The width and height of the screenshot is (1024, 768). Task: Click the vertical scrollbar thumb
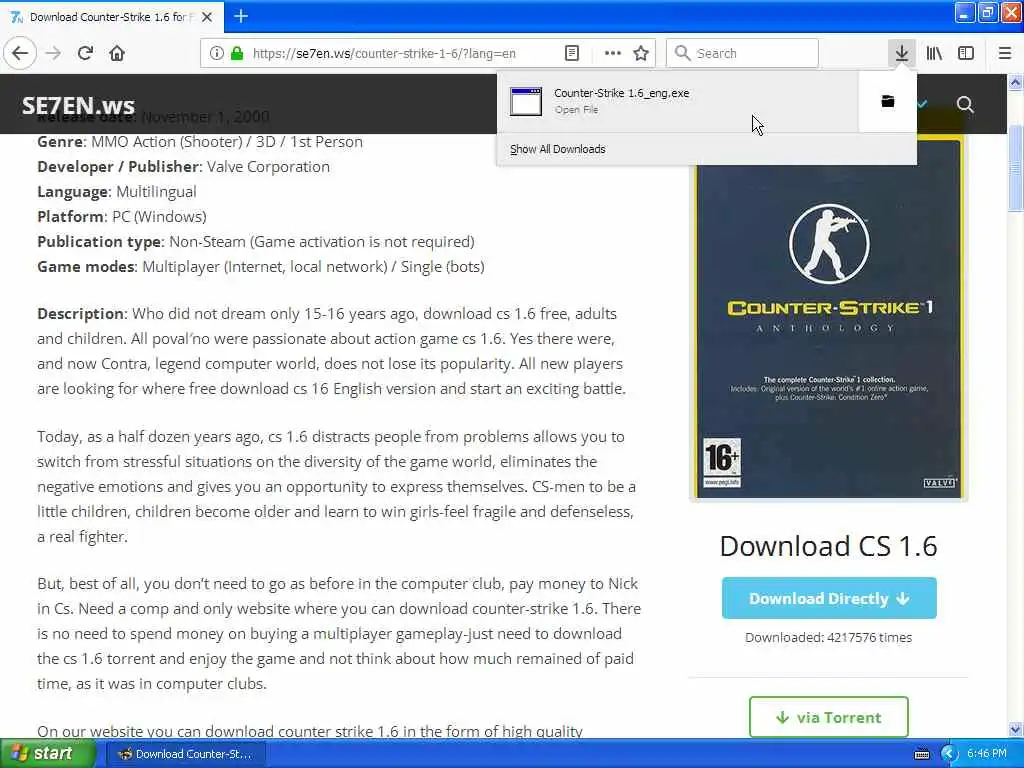(x=1016, y=167)
